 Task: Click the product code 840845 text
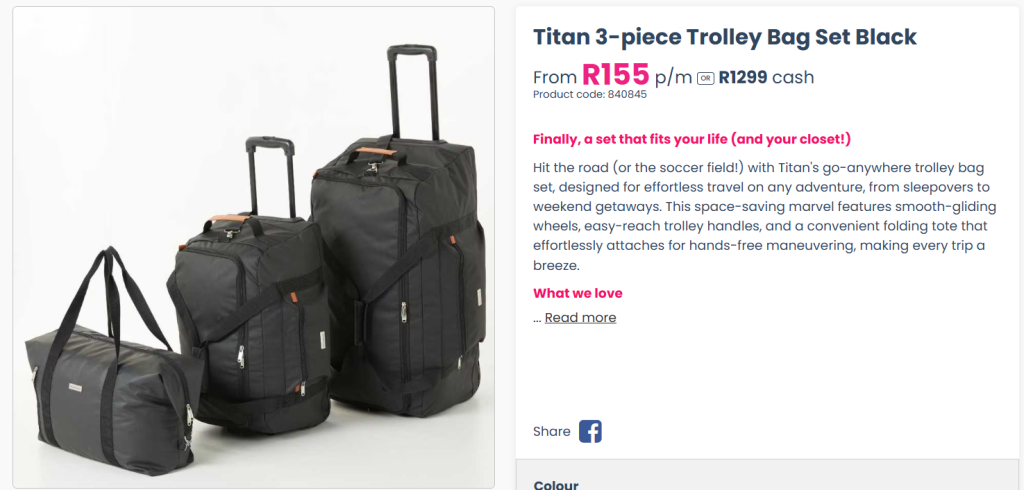pos(590,95)
